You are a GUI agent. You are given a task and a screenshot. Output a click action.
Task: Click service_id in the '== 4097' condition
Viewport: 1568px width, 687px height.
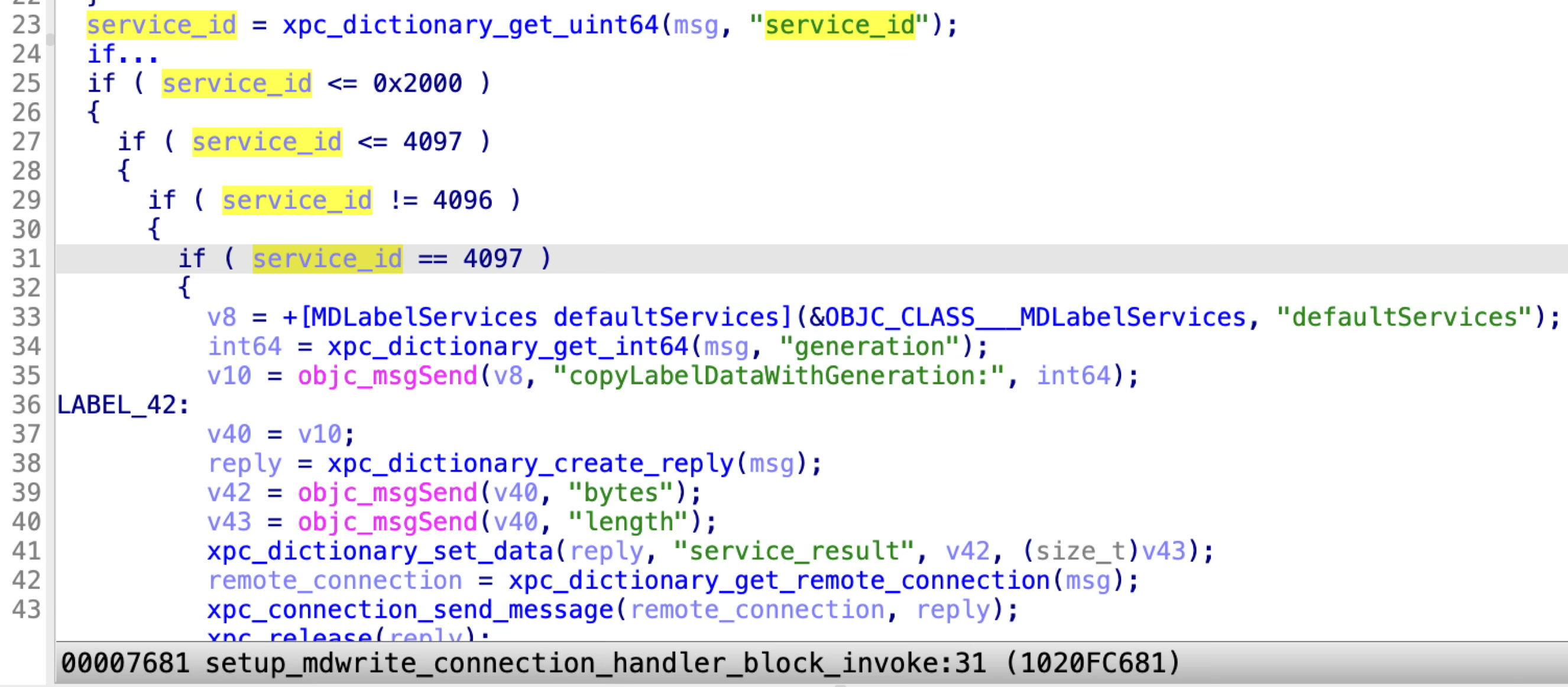point(328,258)
